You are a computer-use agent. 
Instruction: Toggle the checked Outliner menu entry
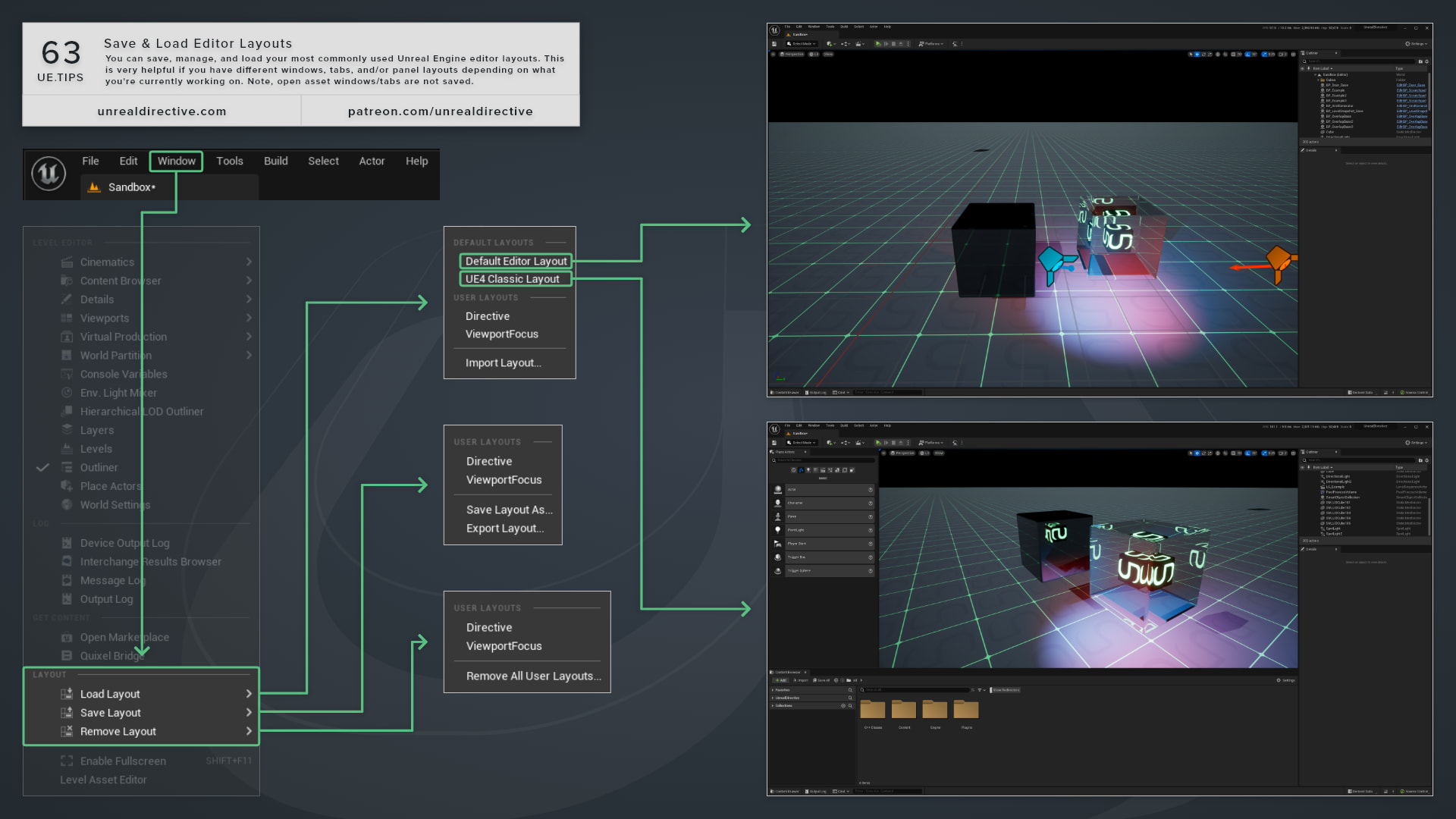pyautogui.click(x=99, y=468)
